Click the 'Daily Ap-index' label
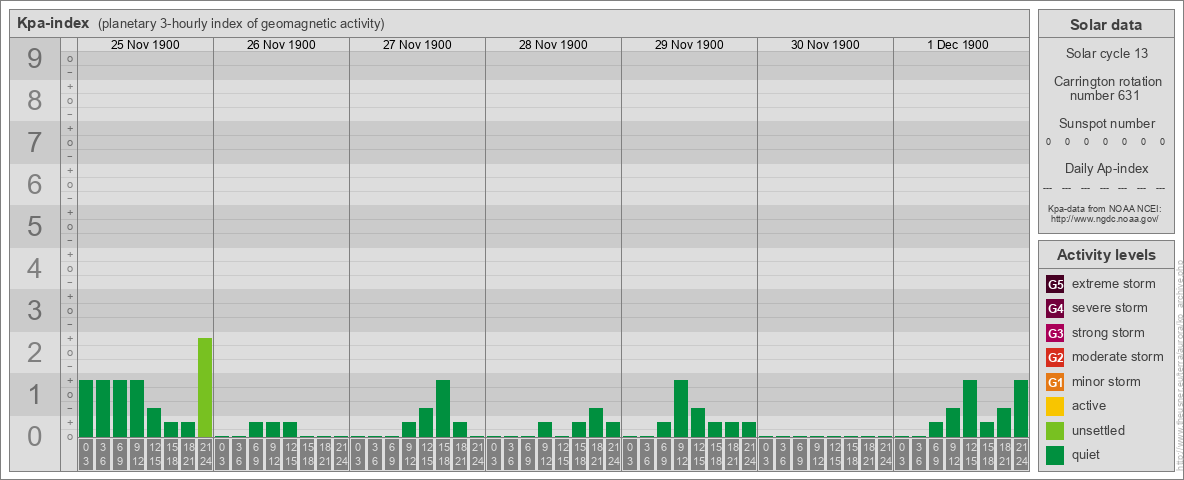Image resolution: width=1184 pixels, height=480 pixels. (x=1106, y=168)
